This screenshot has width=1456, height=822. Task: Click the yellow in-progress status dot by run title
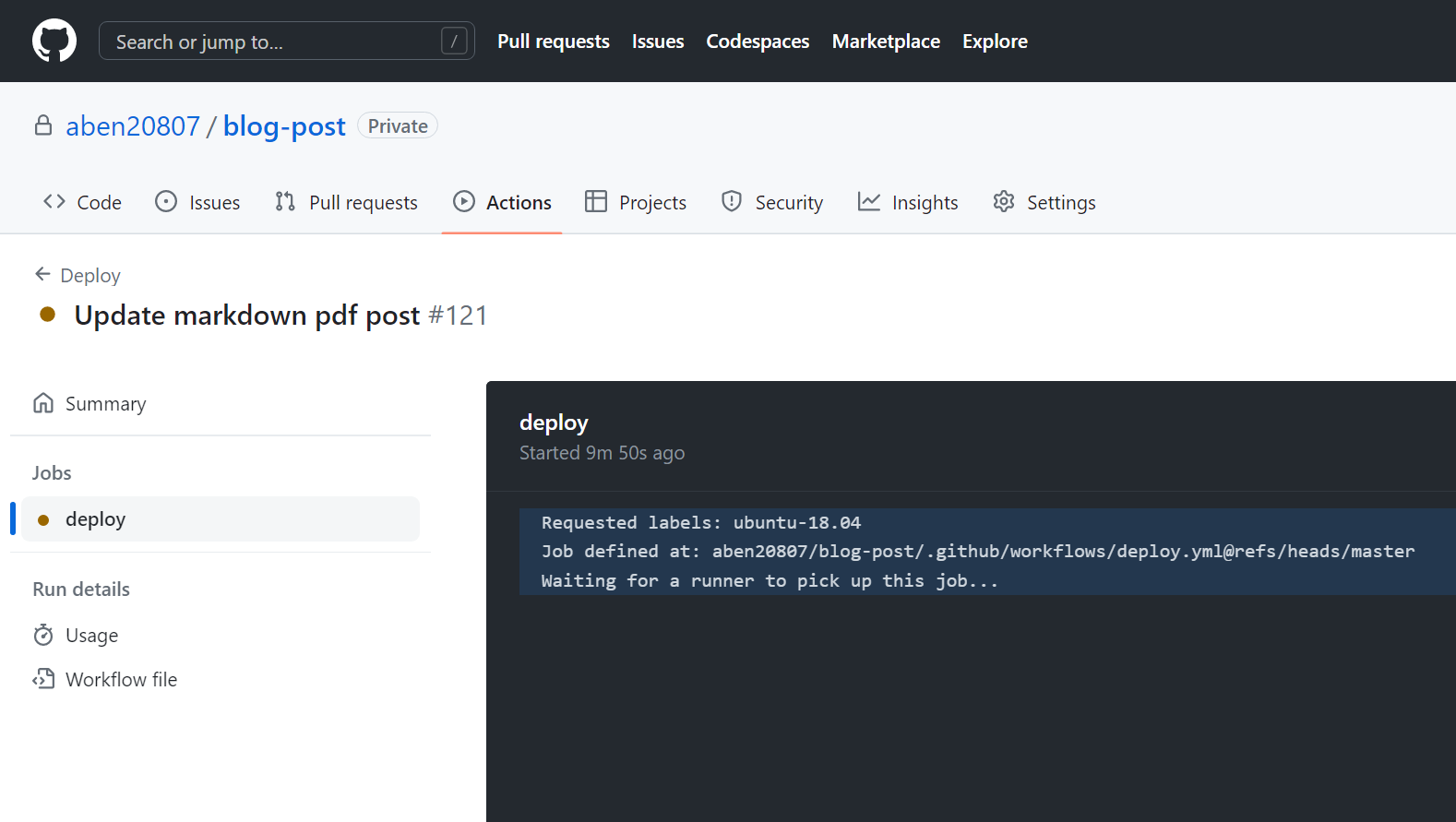[48, 315]
